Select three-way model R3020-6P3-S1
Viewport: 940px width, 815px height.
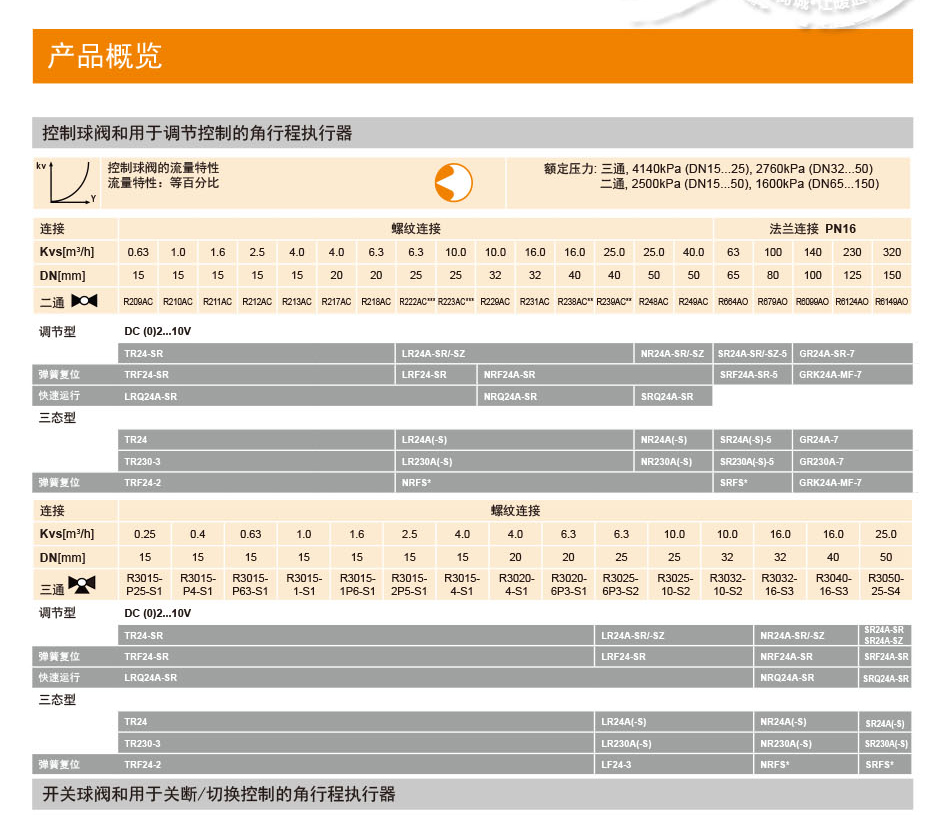pyautogui.click(x=568, y=585)
